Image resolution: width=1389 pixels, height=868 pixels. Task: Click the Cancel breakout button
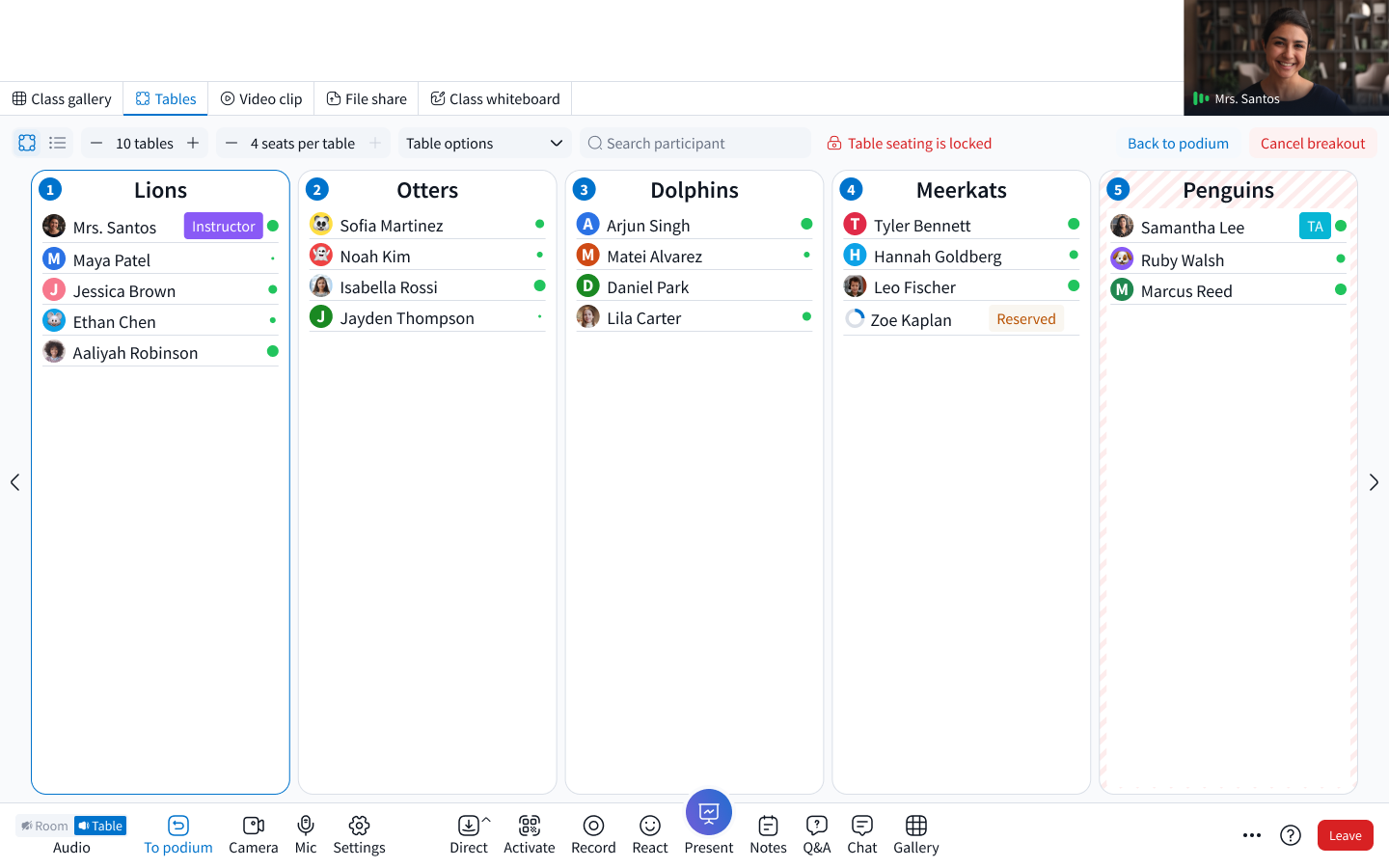1312,144
